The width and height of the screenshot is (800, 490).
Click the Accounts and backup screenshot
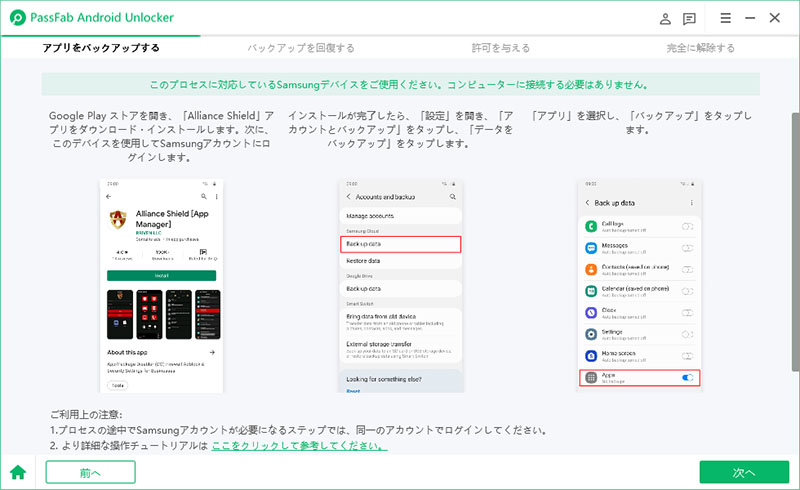click(401, 286)
